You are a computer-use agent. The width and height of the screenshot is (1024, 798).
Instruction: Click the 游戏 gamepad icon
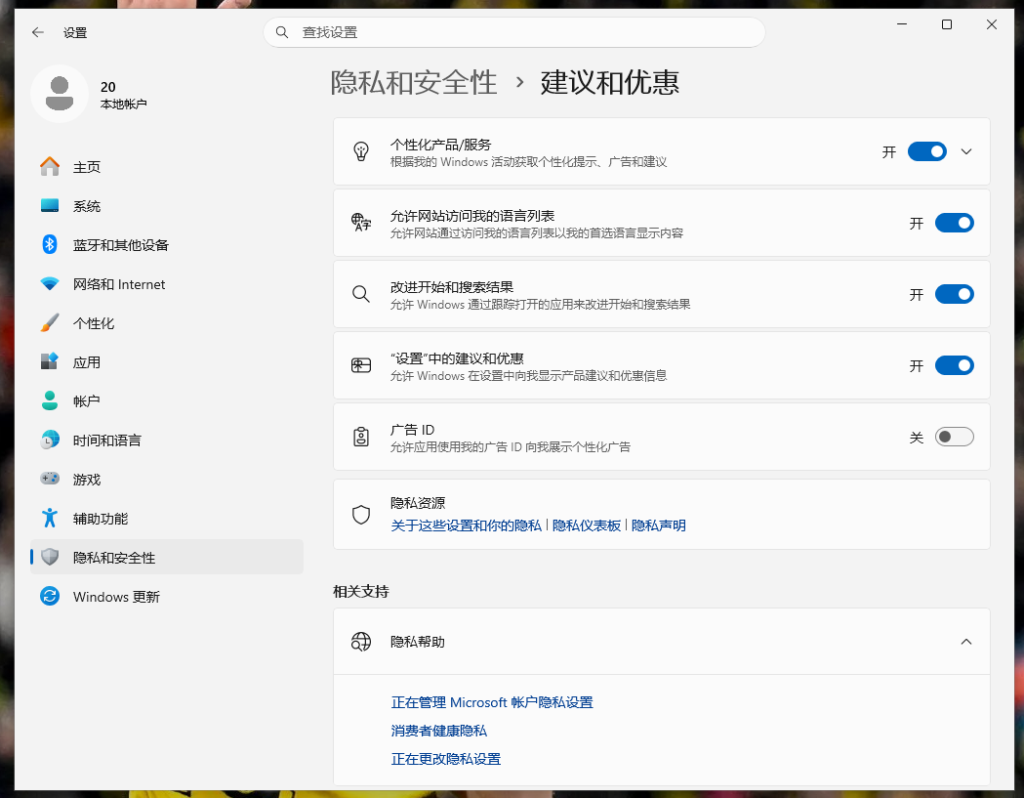[x=50, y=479]
